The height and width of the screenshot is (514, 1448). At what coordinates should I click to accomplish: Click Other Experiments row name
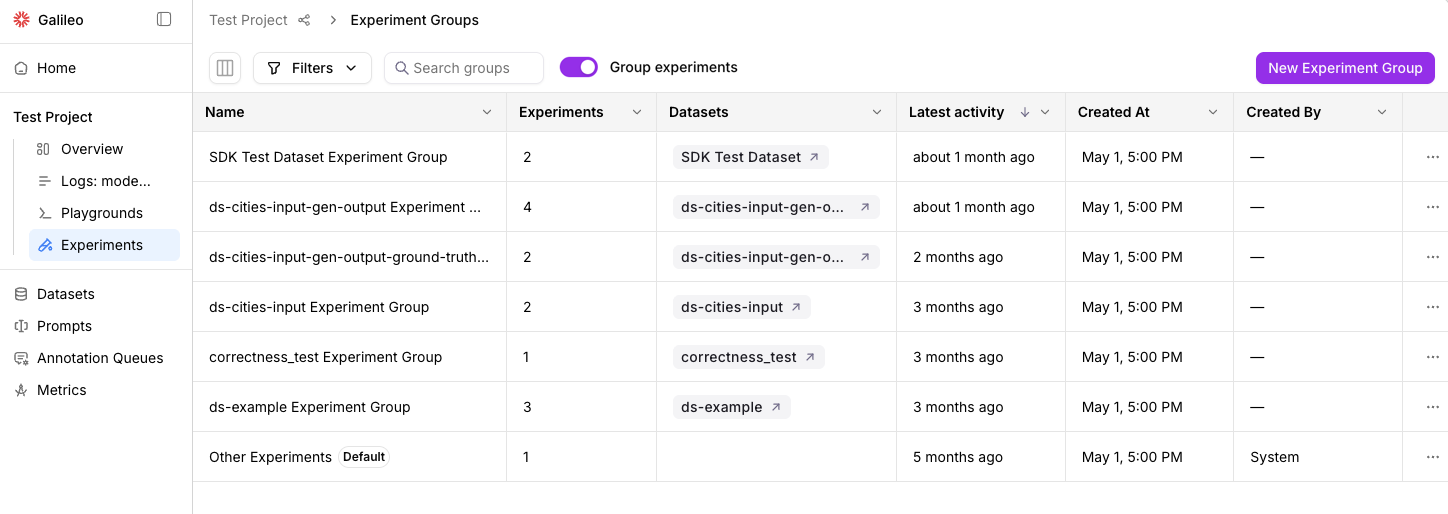click(270, 457)
